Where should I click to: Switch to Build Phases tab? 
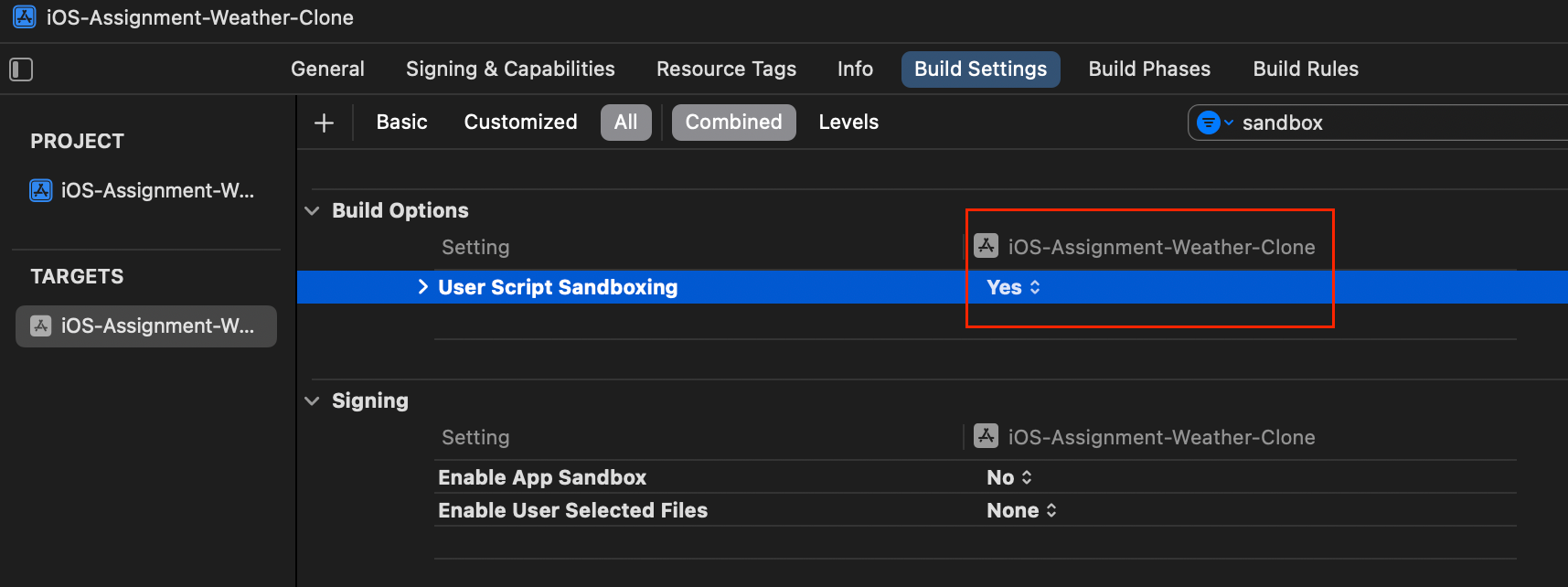point(1149,69)
